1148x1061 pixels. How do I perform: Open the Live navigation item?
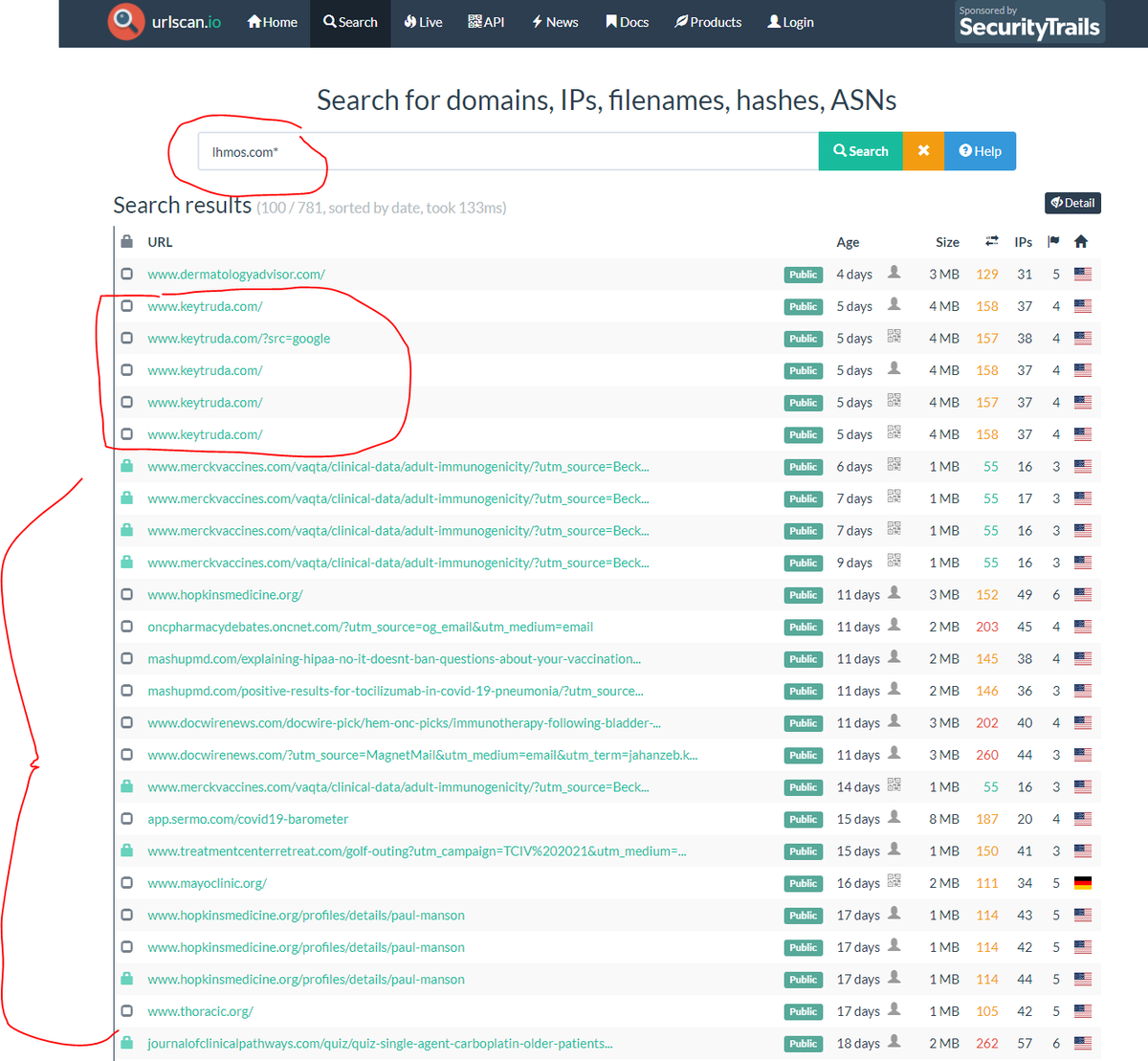pos(423,22)
